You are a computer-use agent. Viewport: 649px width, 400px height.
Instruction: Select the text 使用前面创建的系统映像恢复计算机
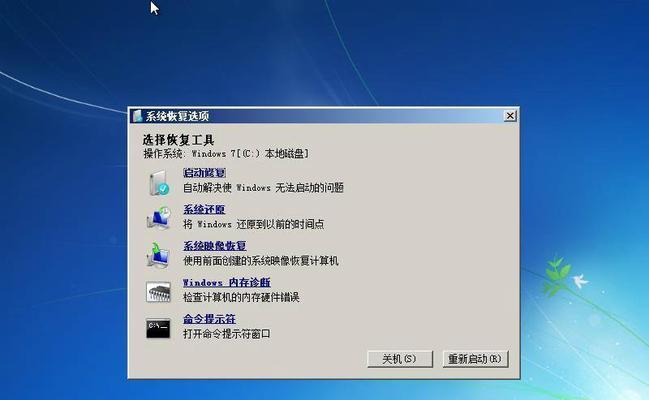261,261
